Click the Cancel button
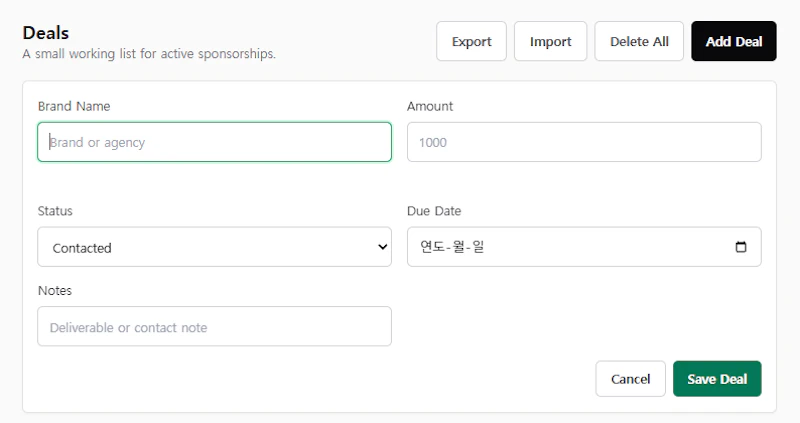The height and width of the screenshot is (423, 800). pyautogui.click(x=630, y=379)
